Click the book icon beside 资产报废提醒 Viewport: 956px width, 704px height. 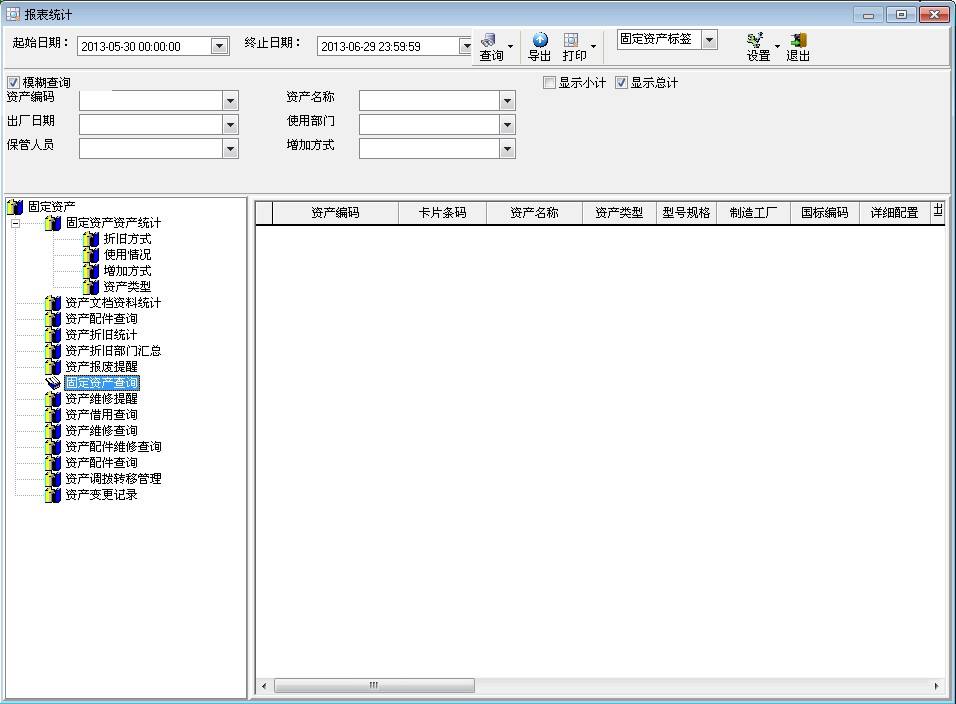point(52,367)
